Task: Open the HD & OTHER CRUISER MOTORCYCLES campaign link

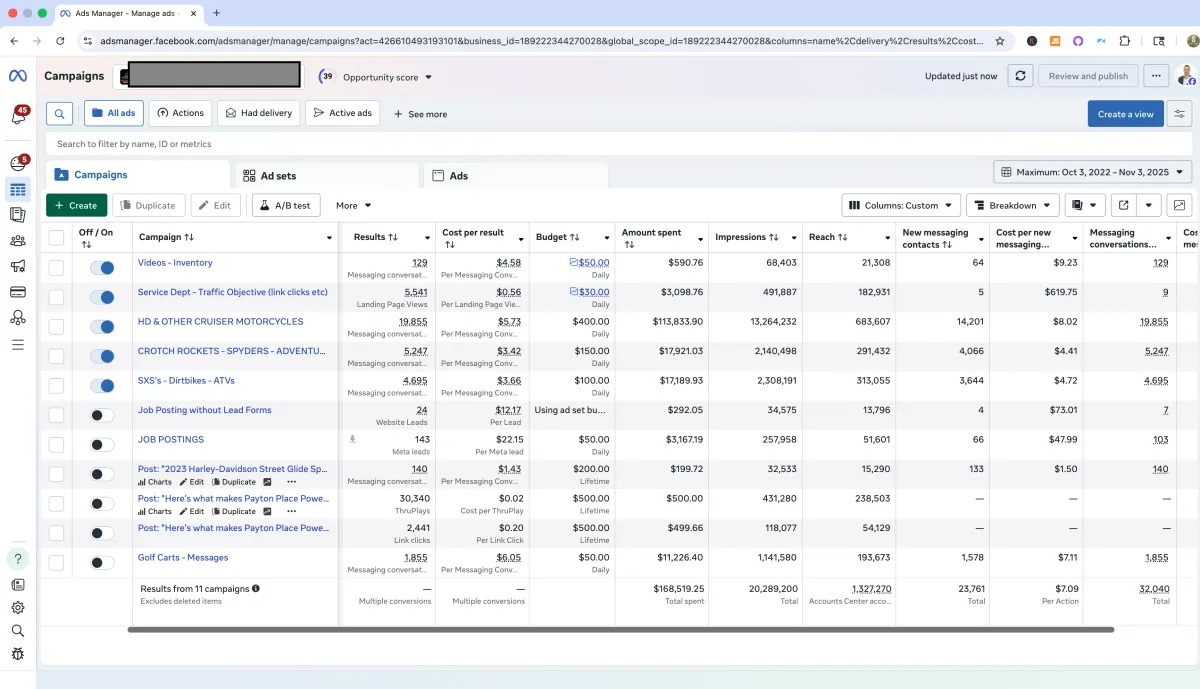Action: (x=220, y=322)
